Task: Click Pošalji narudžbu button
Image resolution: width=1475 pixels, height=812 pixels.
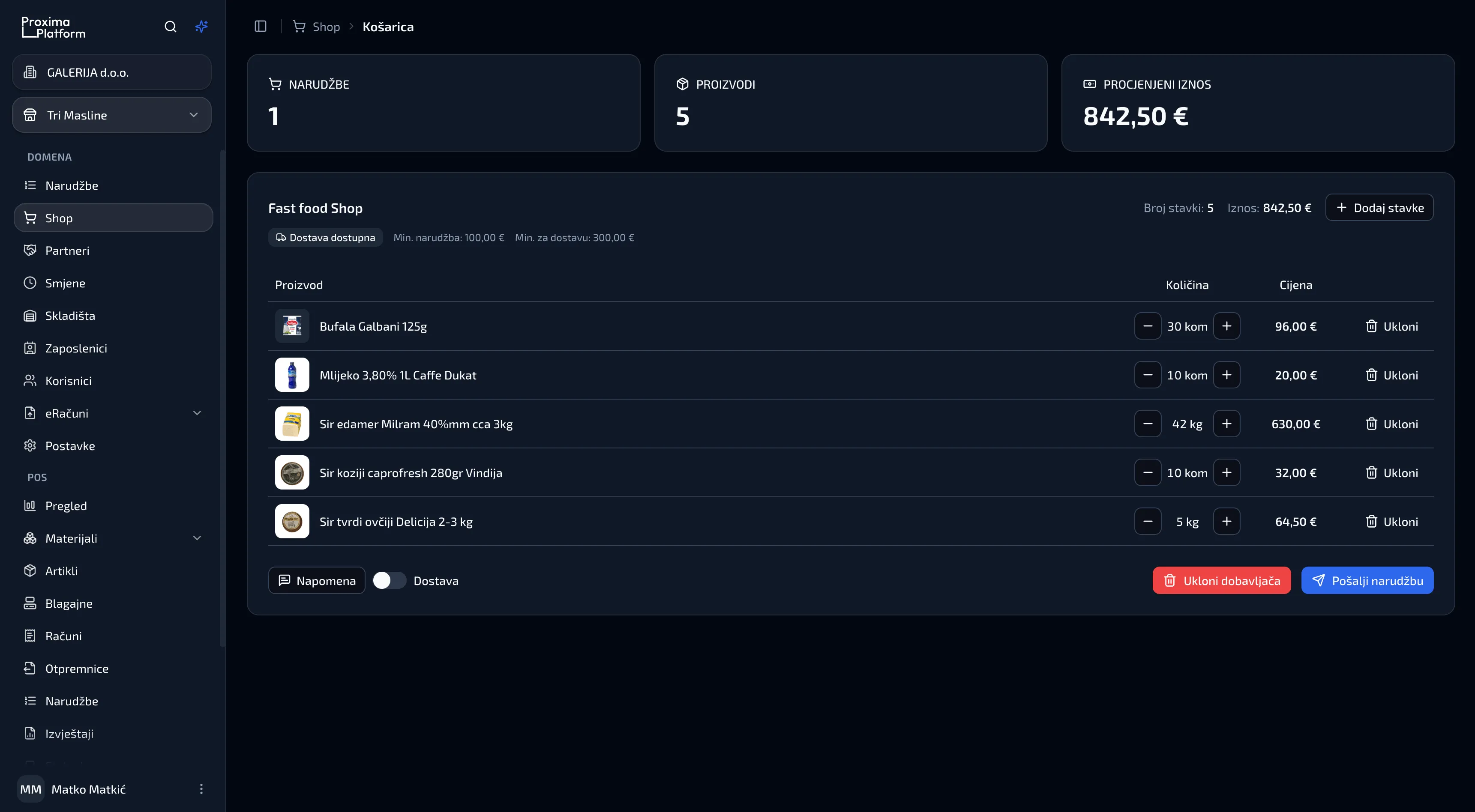Action: pos(1367,580)
